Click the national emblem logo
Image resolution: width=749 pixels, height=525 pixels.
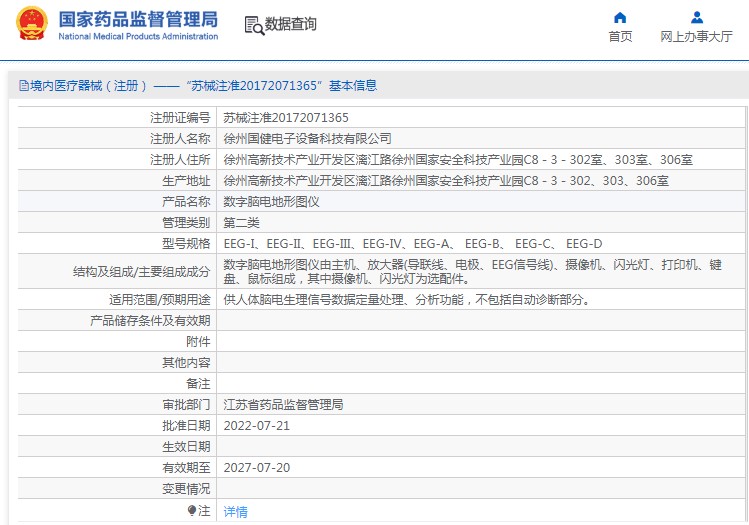[x=31, y=26]
